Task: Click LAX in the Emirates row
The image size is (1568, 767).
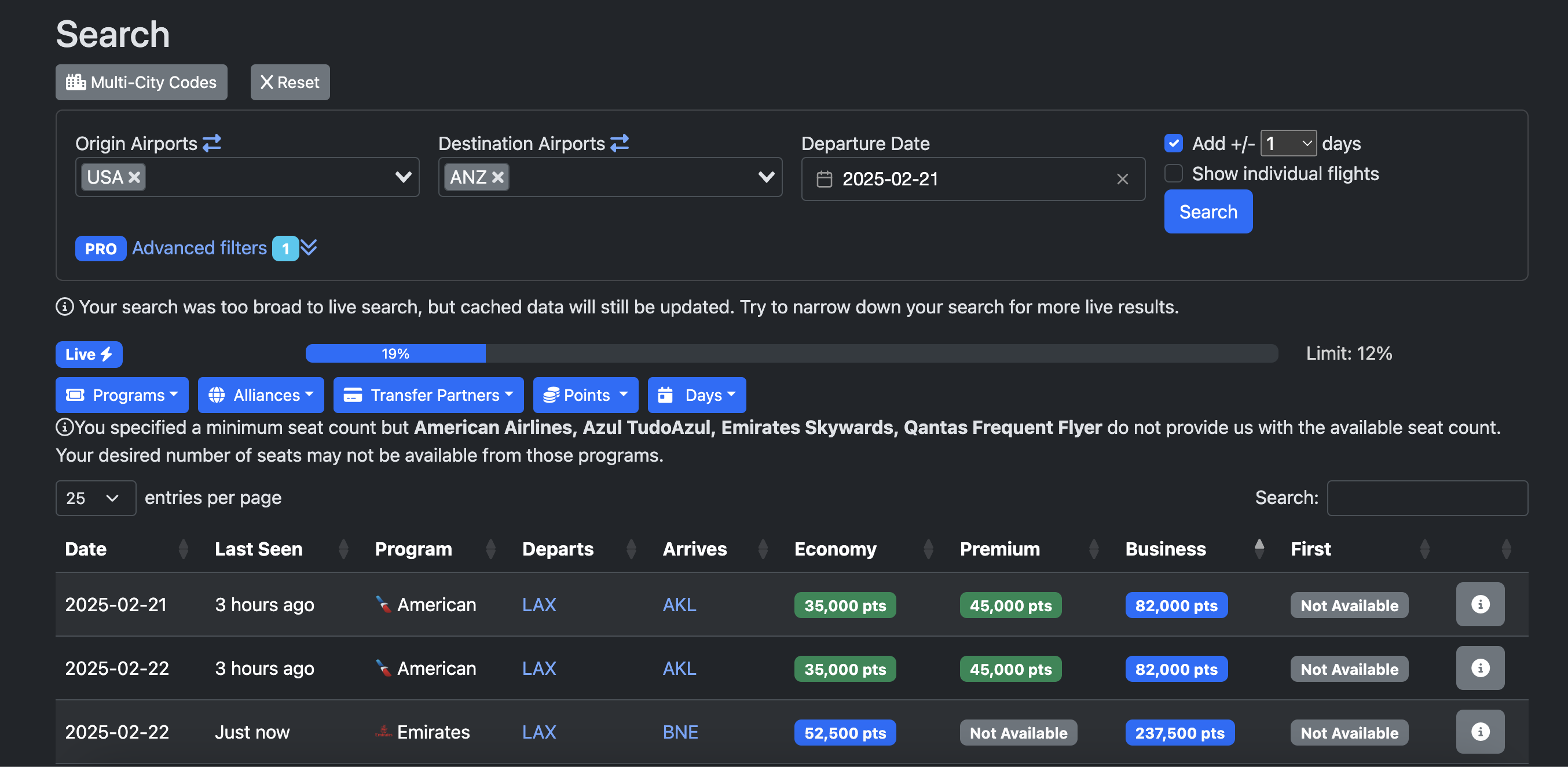Action: pos(538,732)
